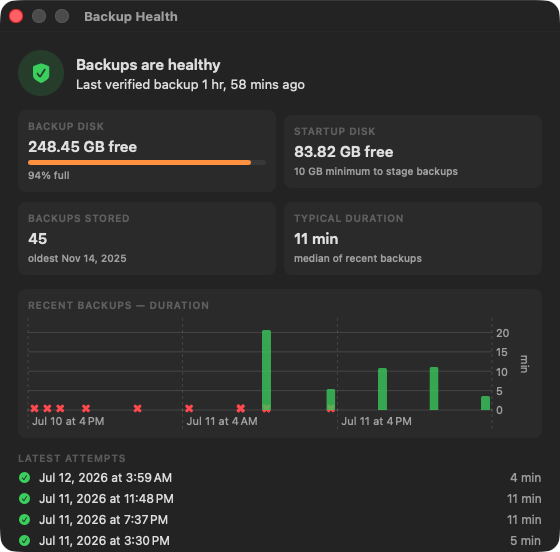Select the Jul 11, 2026 at 7:37 PM attempt
Image resolution: width=560 pixels, height=552 pixels.
pos(280,520)
